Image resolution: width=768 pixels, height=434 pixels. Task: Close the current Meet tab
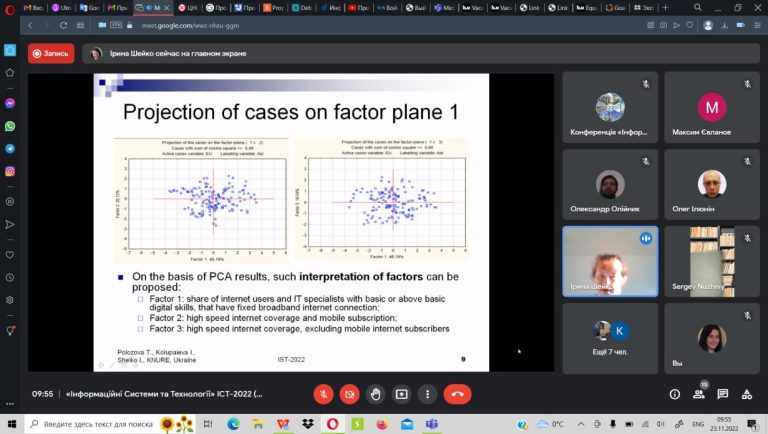(167, 8)
